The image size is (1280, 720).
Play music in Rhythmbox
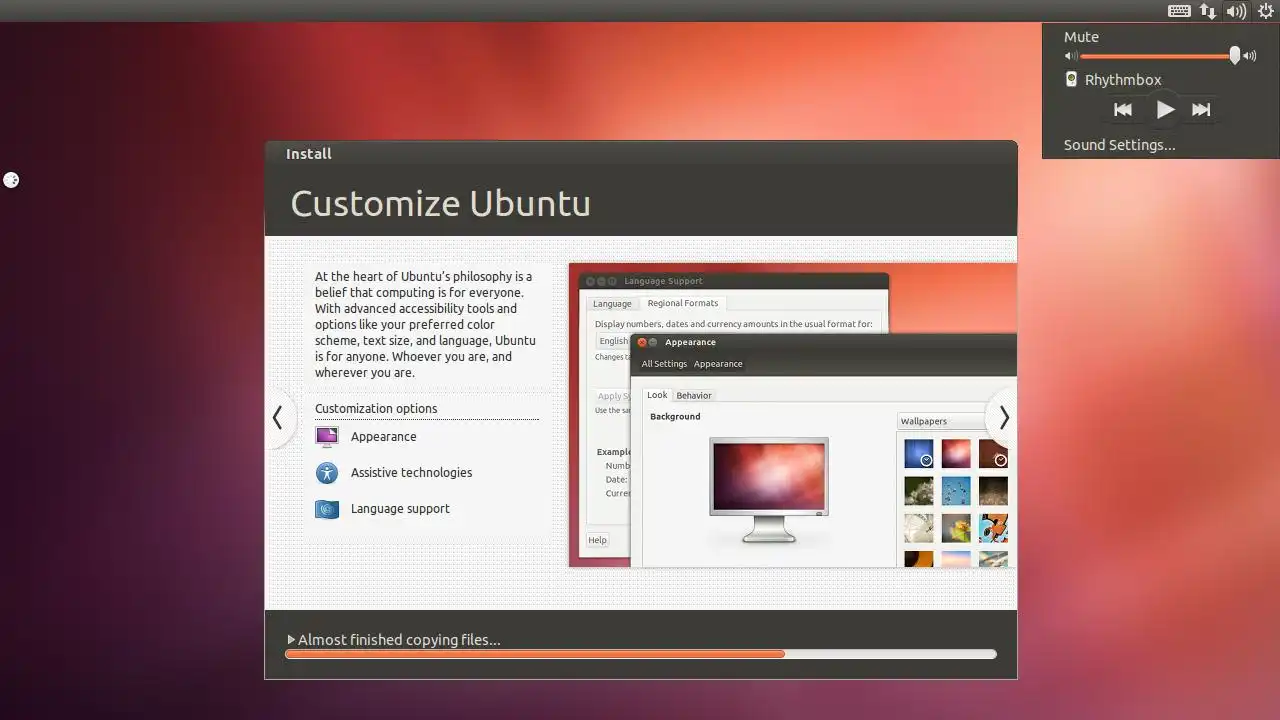[1165, 110]
